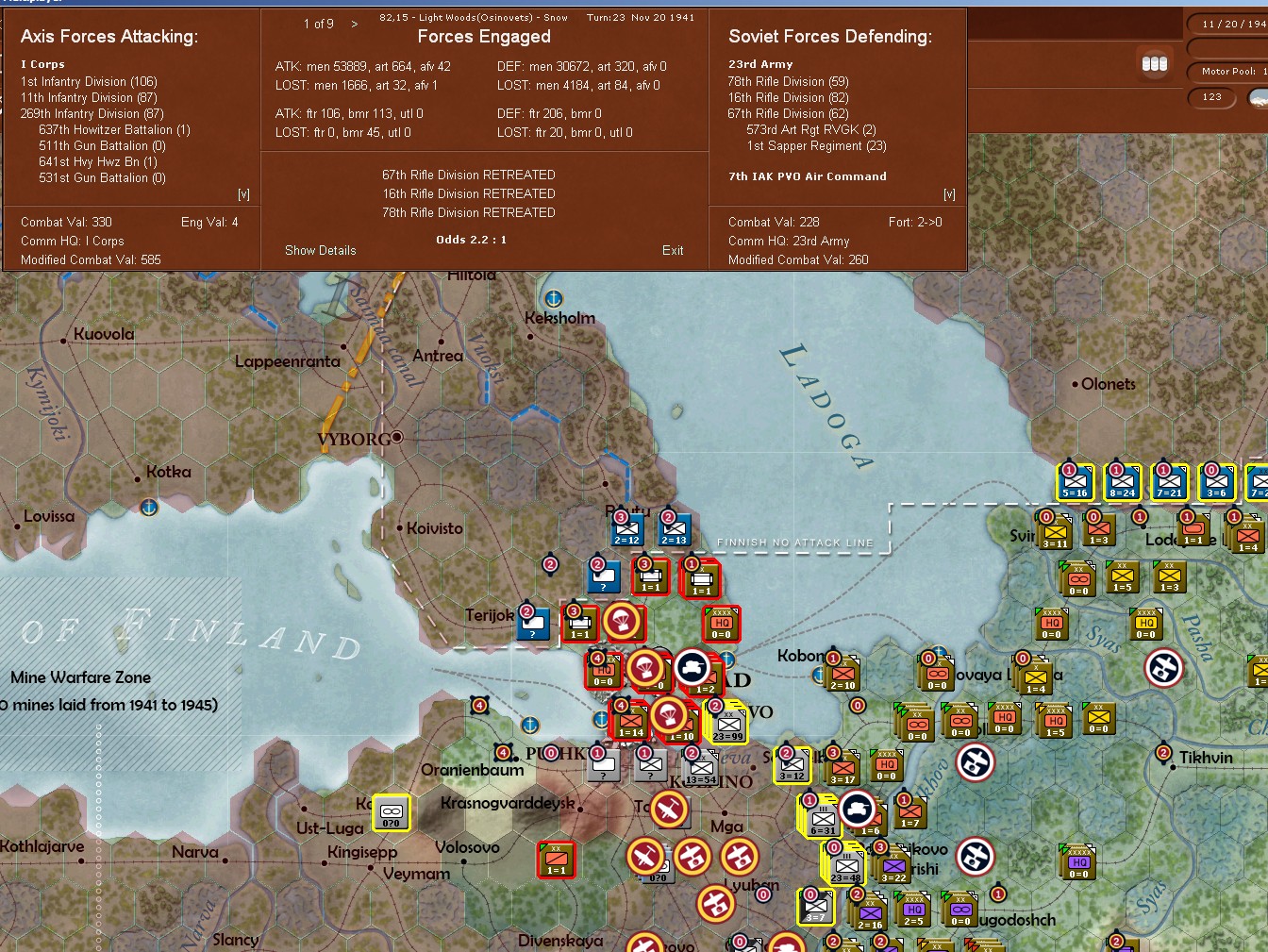This screenshot has width=1268, height=952.
Task: Click the 23rd Army header in defenders list
Action: click(760, 64)
